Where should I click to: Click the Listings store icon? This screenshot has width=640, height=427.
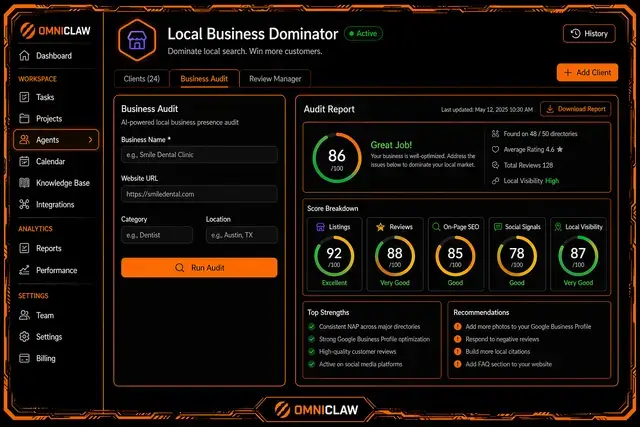click(x=320, y=227)
